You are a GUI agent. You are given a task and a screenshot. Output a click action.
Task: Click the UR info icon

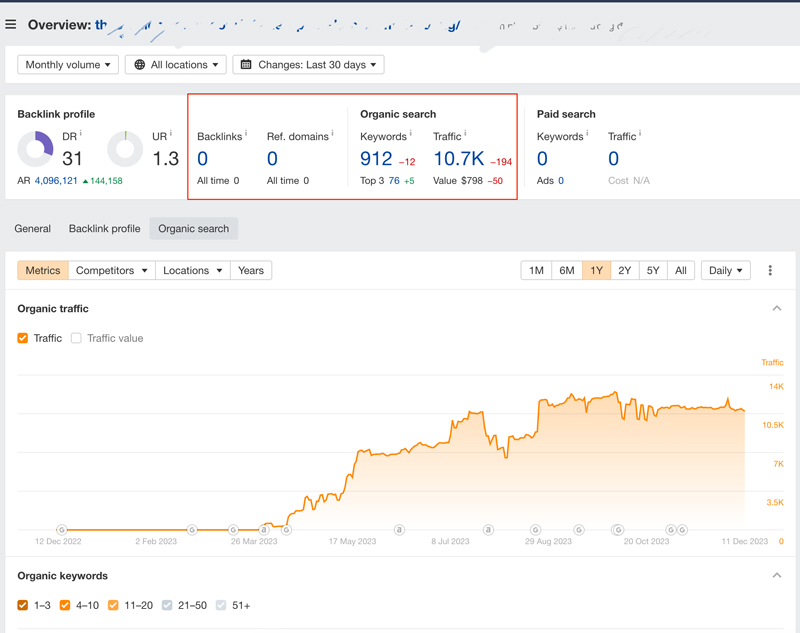pyautogui.click(x=171, y=134)
